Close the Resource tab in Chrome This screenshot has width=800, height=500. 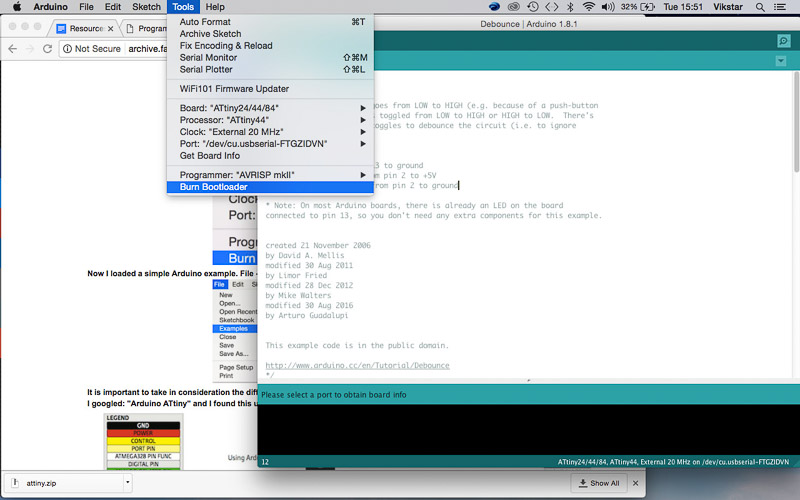pyautogui.click(x=110, y=29)
